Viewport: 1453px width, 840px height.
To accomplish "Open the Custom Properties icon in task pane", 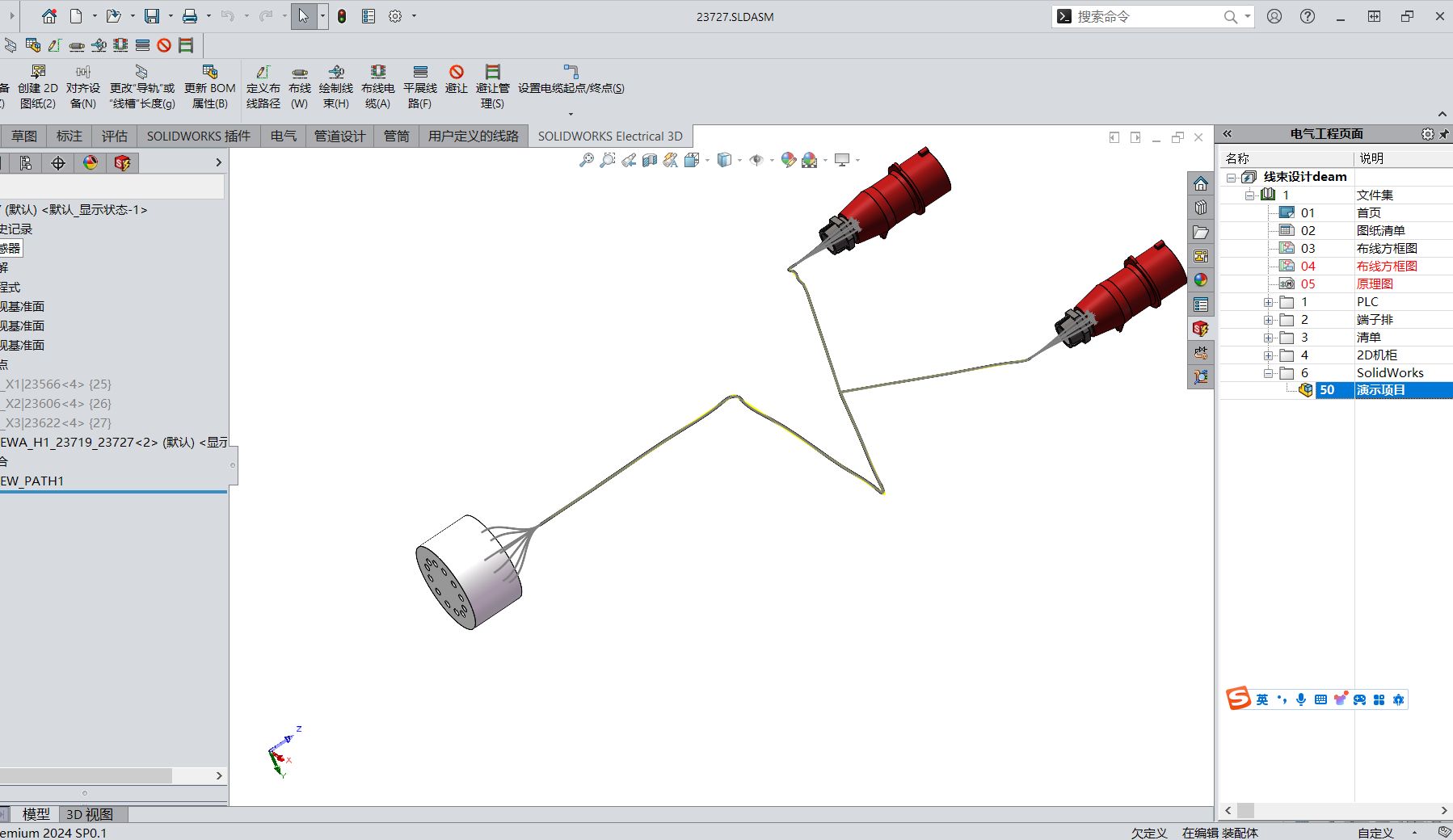I will click(1201, 304).
